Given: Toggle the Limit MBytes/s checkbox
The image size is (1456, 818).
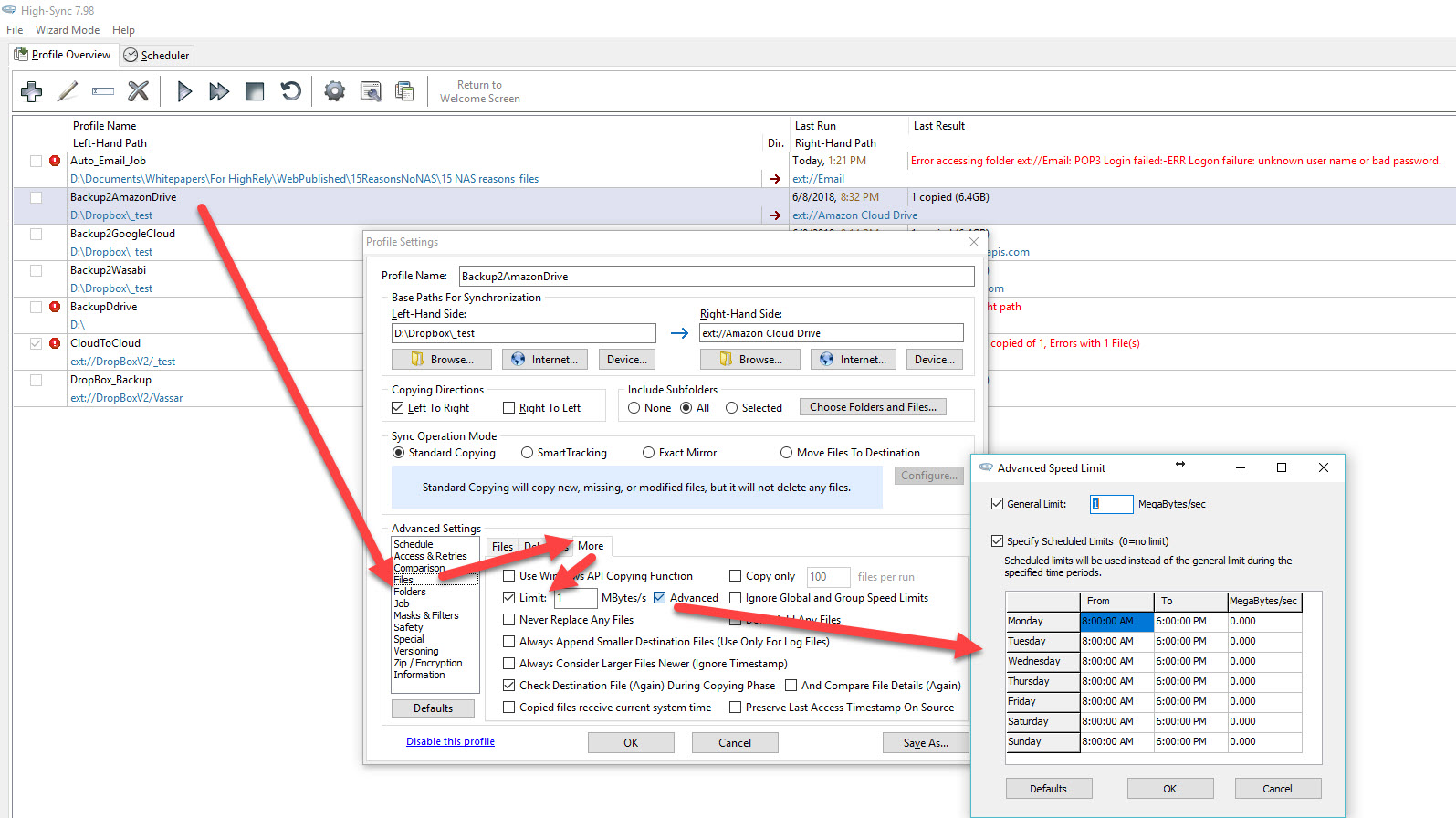Looking at the screenshot, I should [x=508, y=598].
